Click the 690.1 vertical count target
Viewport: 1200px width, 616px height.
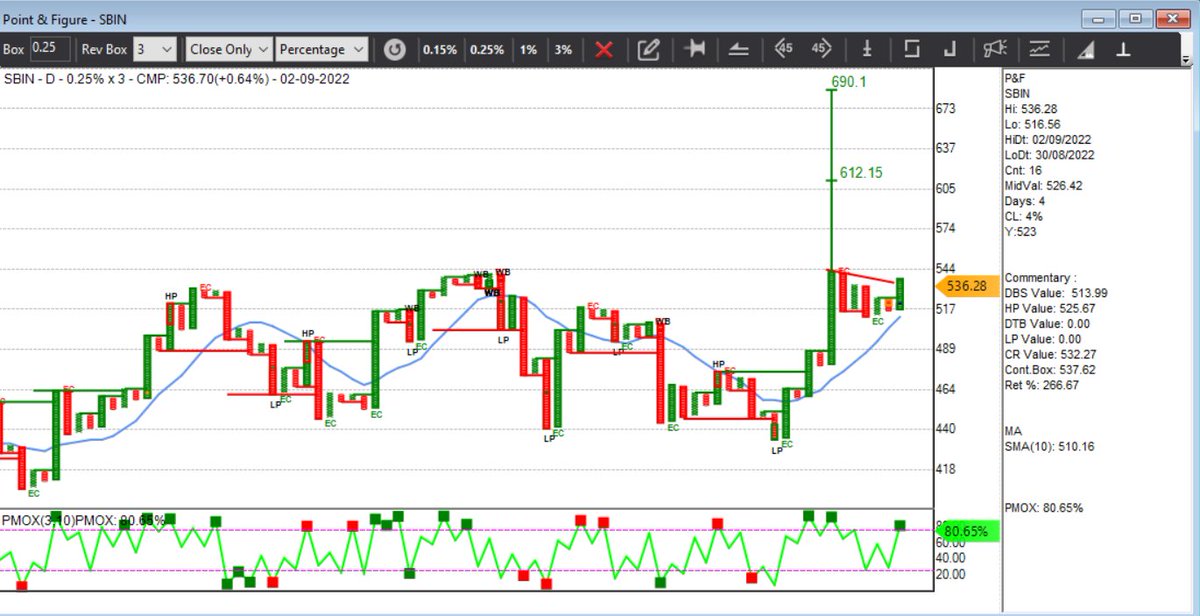tap(848, 81)
